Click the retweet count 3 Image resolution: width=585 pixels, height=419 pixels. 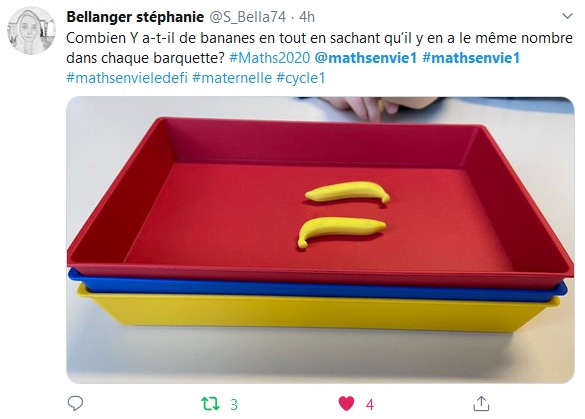(234, 404)
